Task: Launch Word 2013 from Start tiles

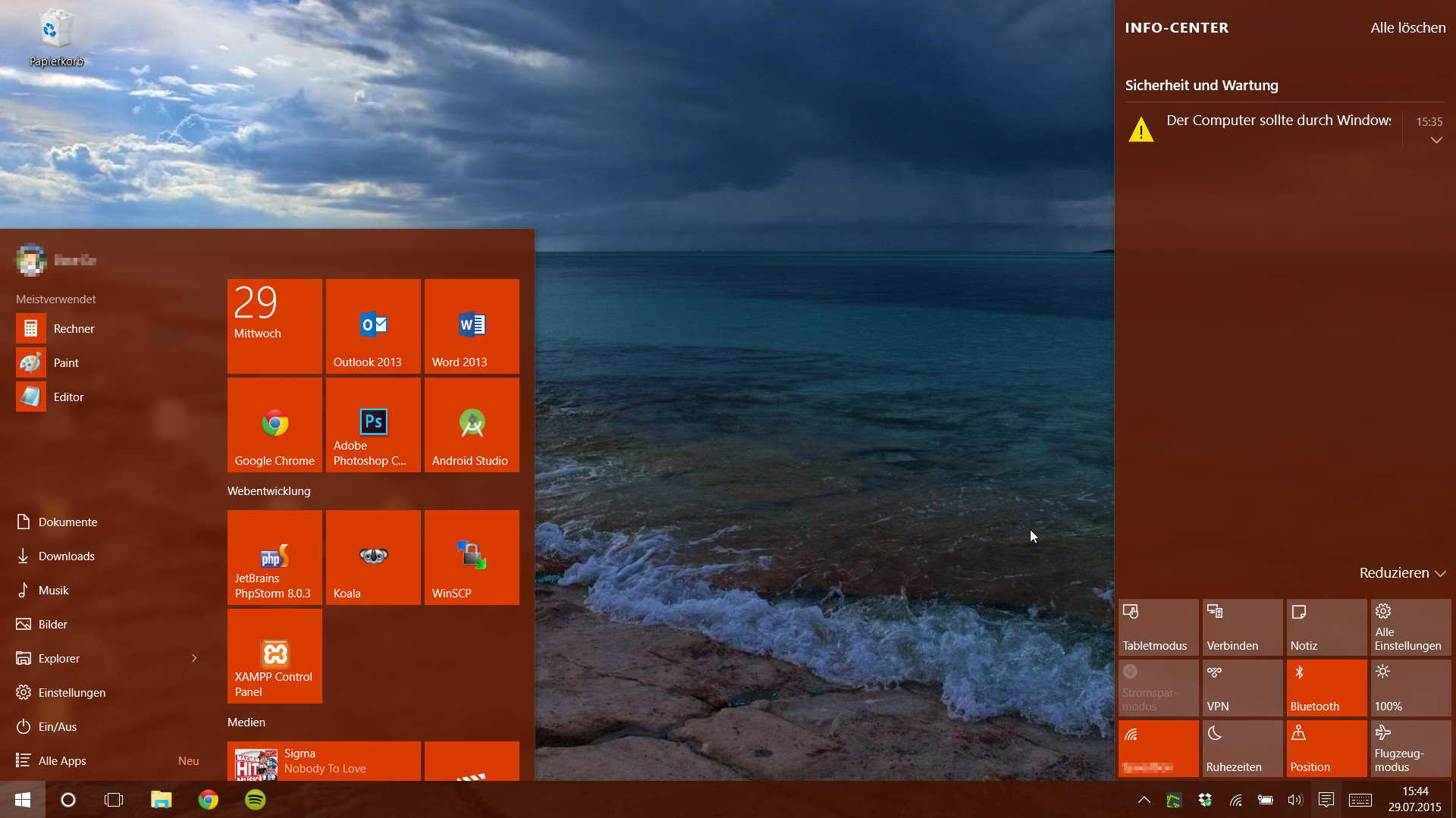Action: [x=472, y=326]
